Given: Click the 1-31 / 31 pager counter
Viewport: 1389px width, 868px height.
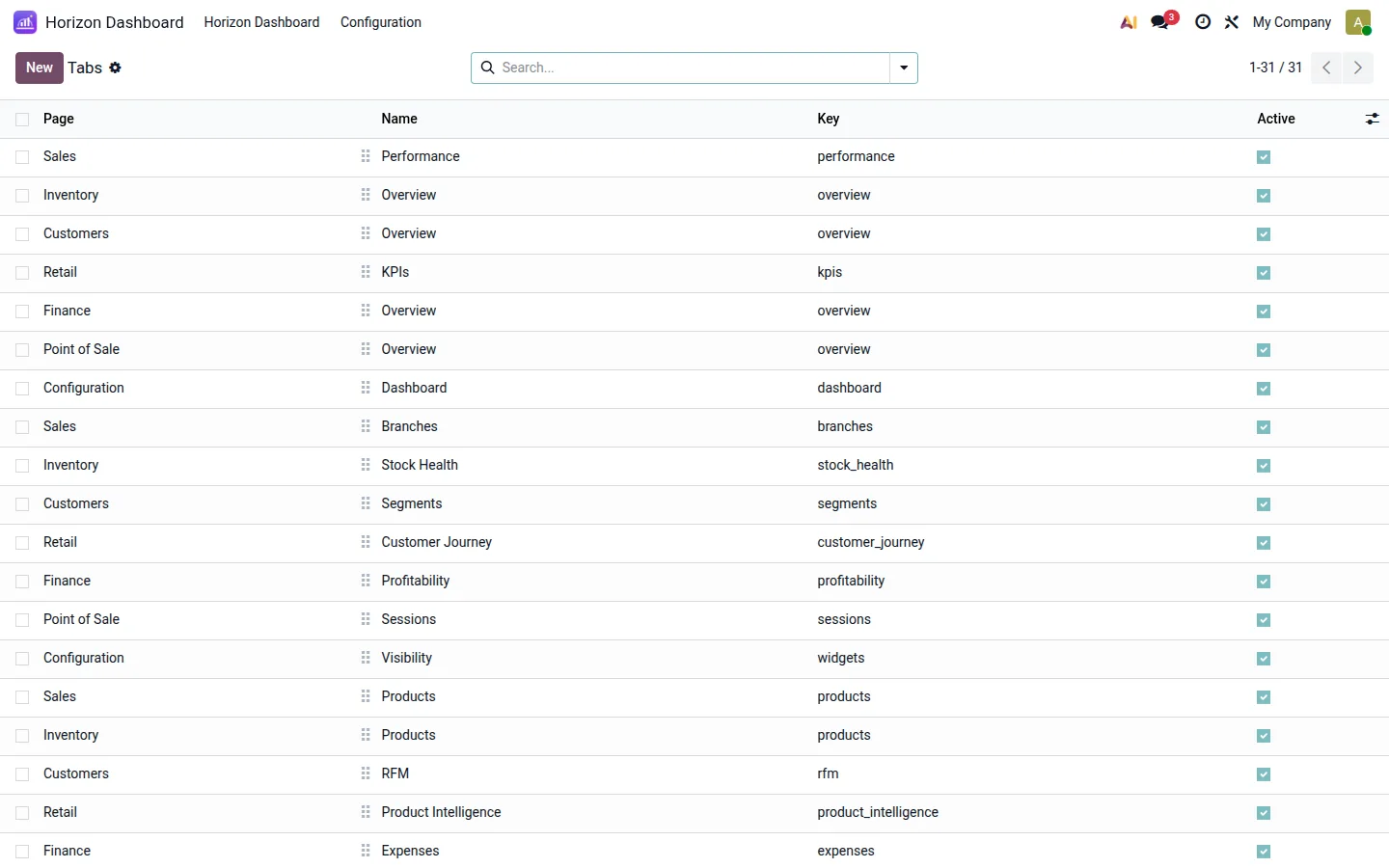Looking at the screenshot, I should tap(1275, 68).
